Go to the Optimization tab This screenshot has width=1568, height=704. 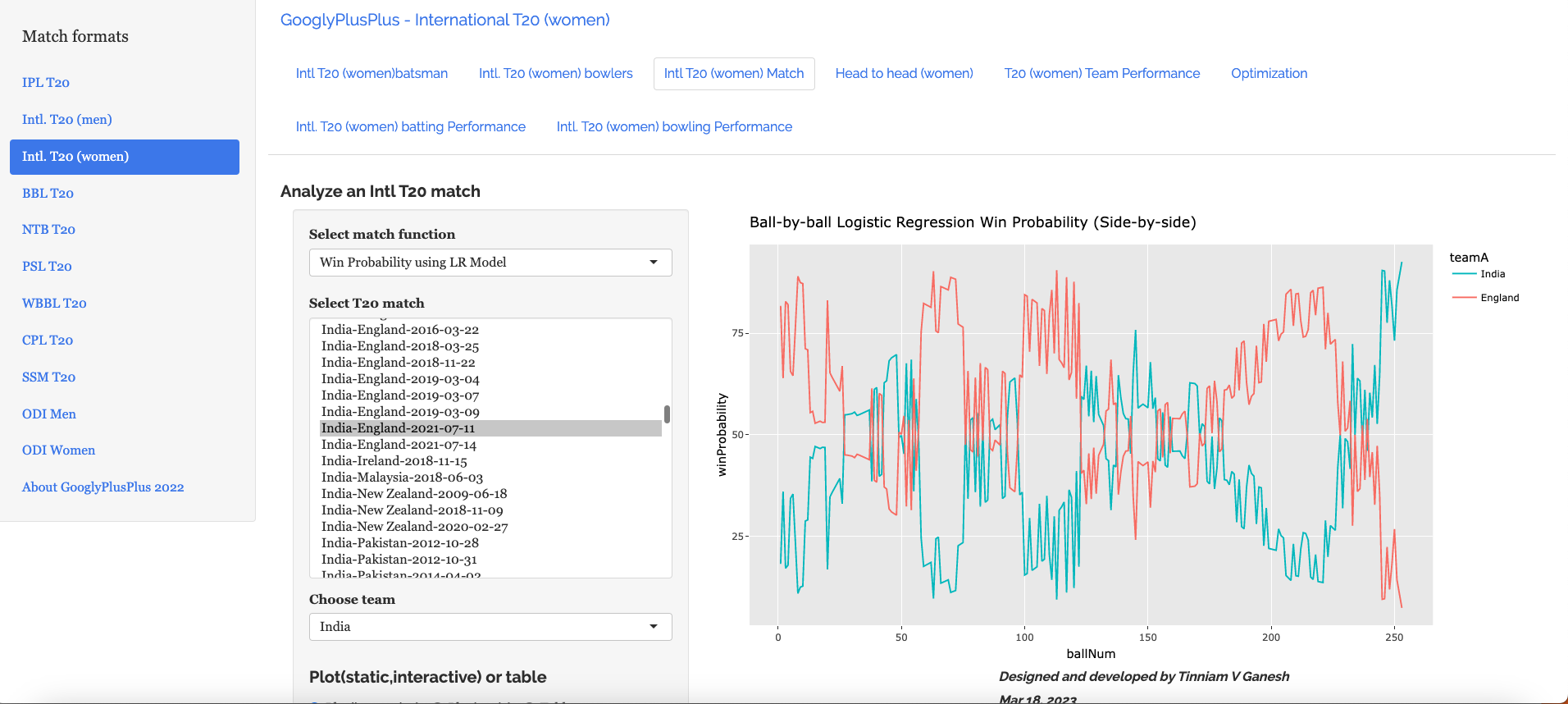[x=1269, y=74]
